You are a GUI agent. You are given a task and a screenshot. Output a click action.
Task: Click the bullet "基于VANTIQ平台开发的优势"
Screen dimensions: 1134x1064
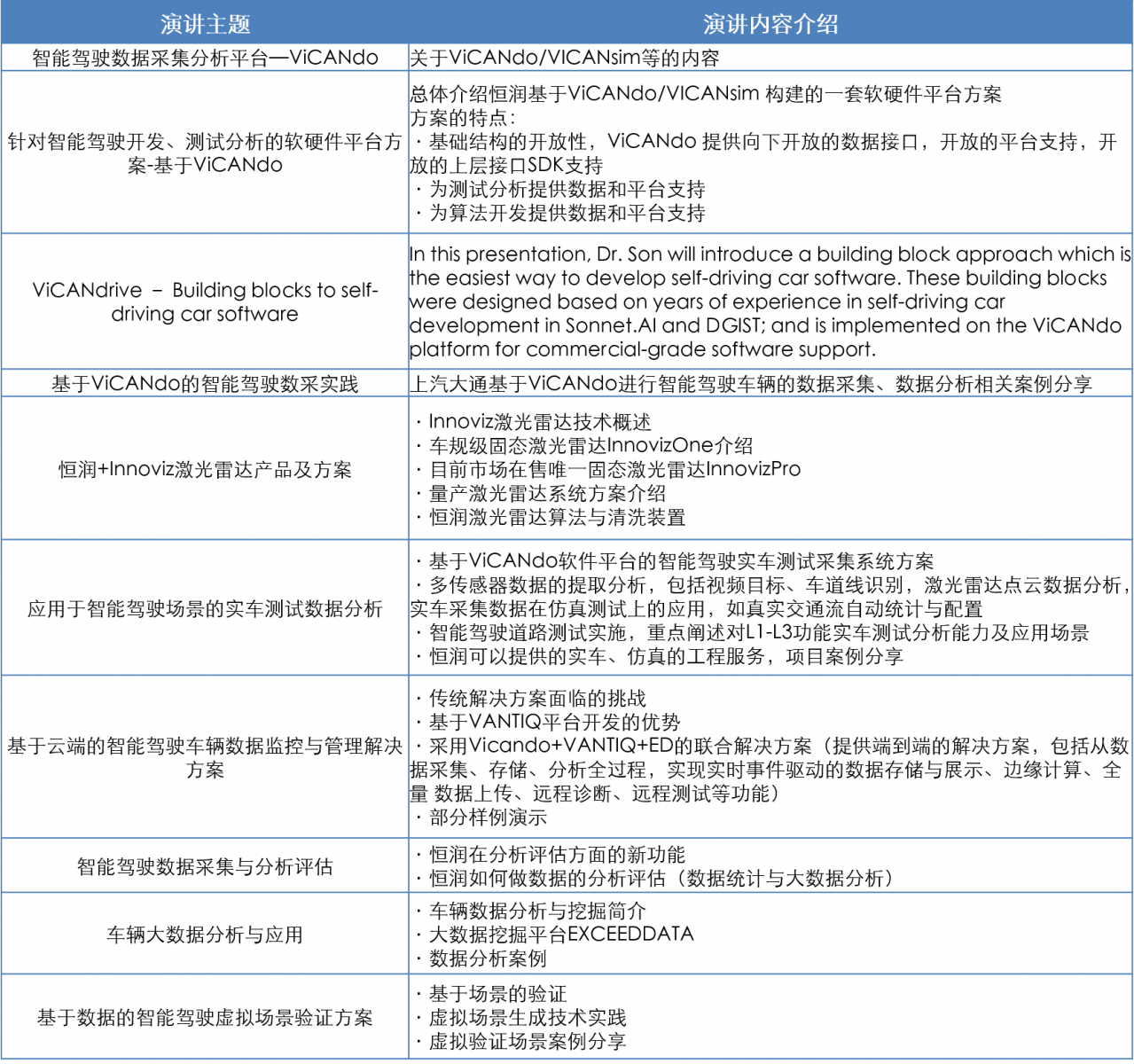(x=547, y=723)
